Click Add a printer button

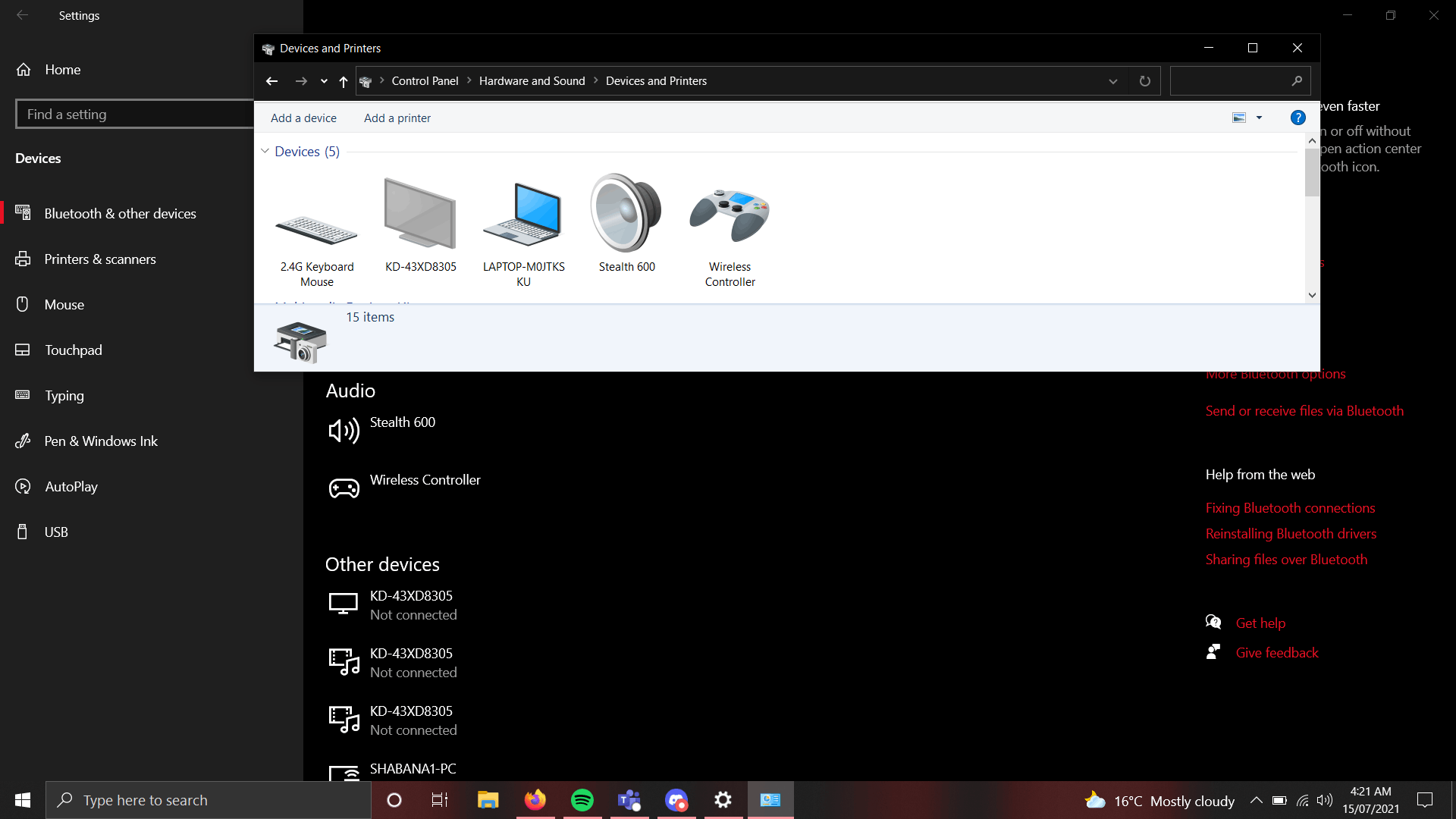coord(397,117)
